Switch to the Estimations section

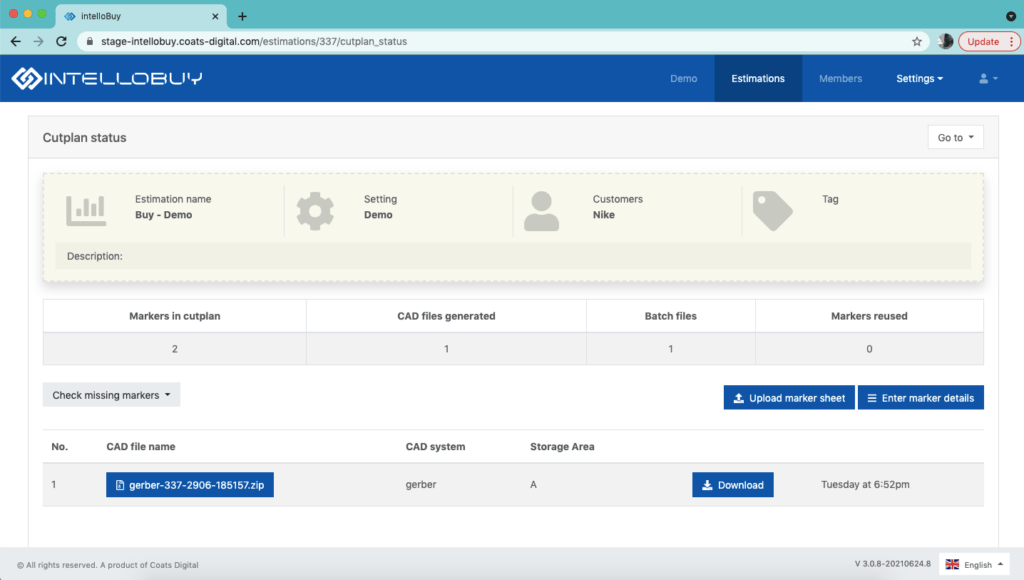tap(757, 78)
